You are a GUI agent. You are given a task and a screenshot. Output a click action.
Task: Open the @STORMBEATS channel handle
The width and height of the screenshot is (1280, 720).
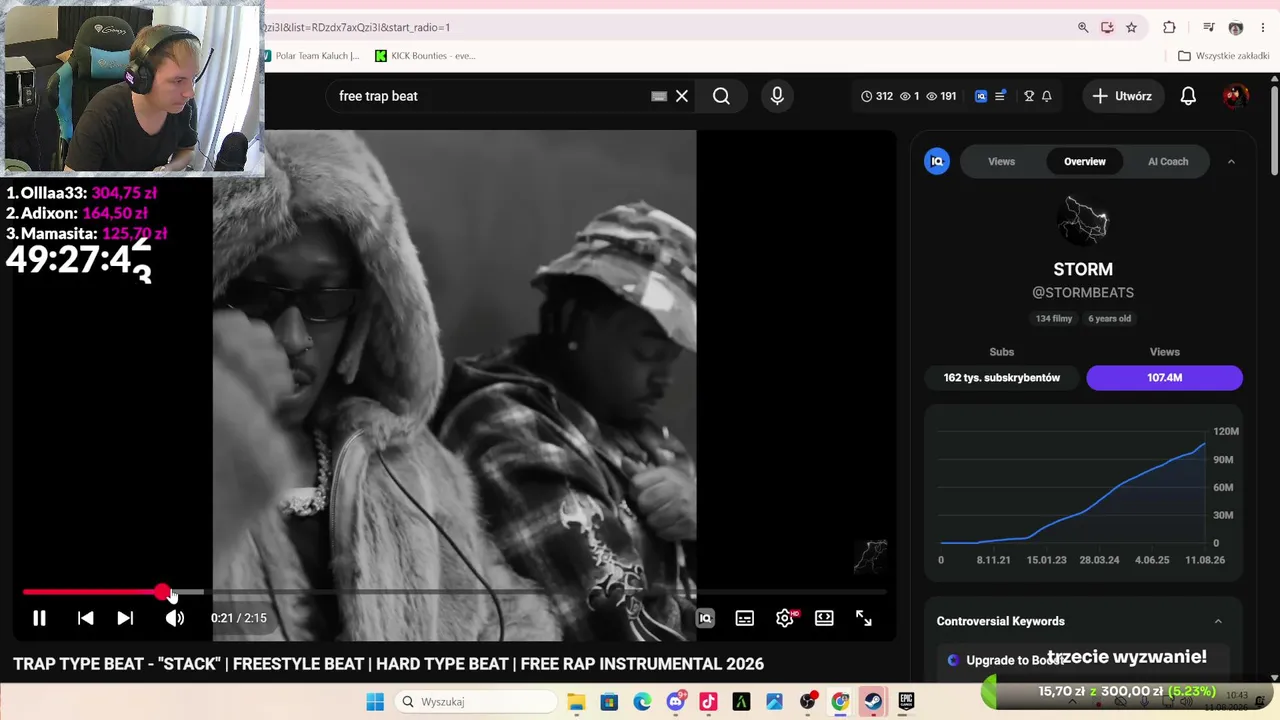pos(1083,293)
